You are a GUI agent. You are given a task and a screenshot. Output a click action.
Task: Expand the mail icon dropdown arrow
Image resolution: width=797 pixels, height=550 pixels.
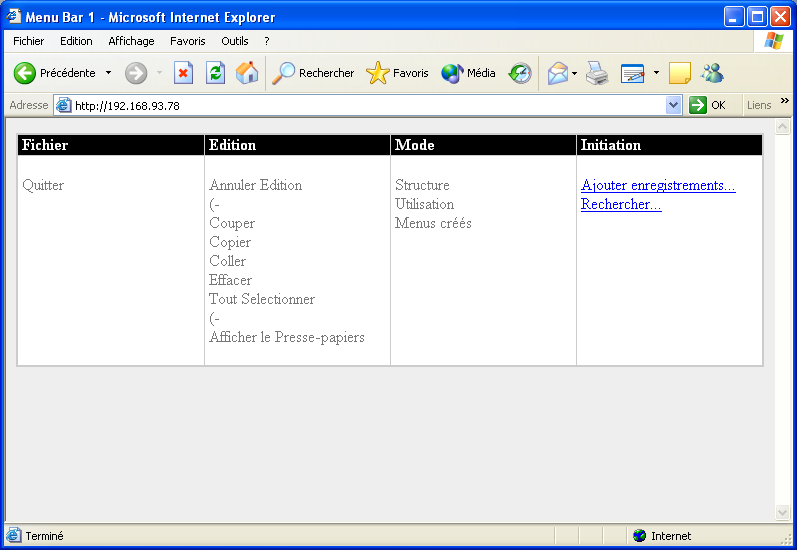tap(575, 73)
